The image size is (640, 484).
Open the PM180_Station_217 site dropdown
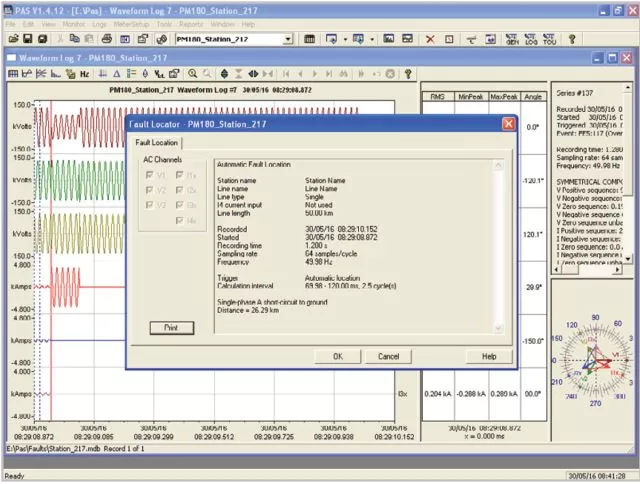[288, 39]
